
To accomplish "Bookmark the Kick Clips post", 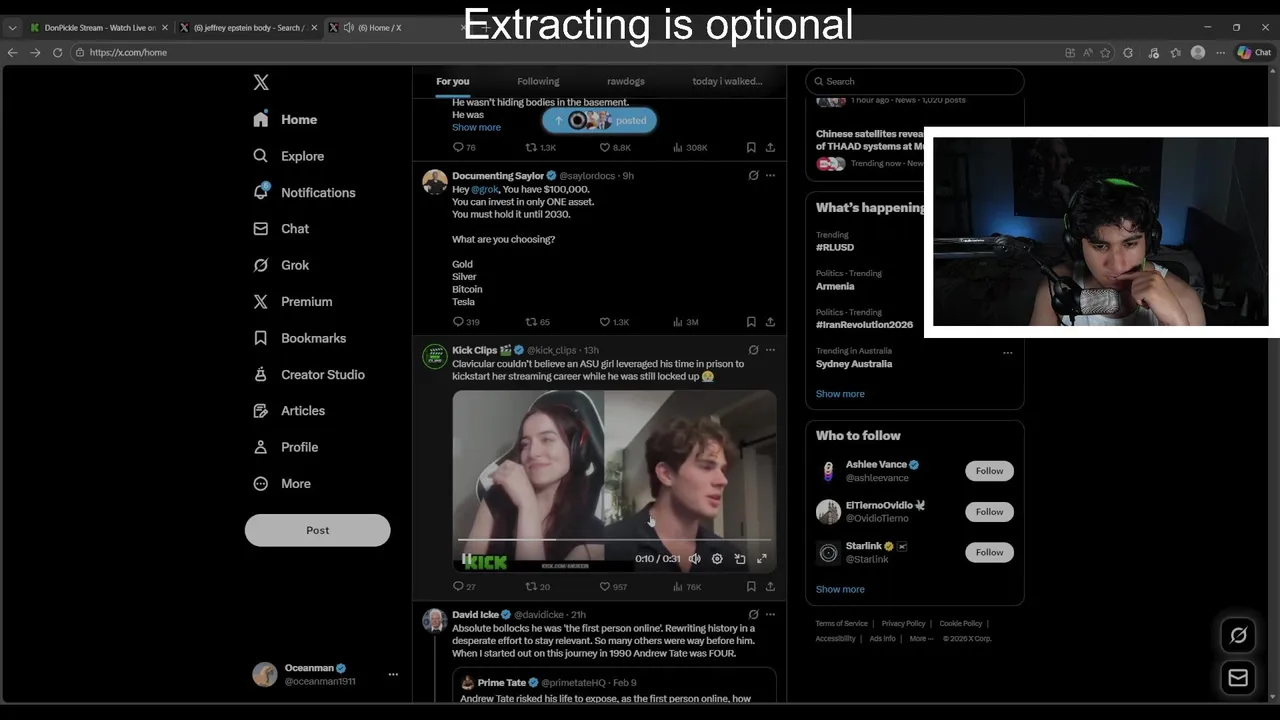I will point(751,587).
